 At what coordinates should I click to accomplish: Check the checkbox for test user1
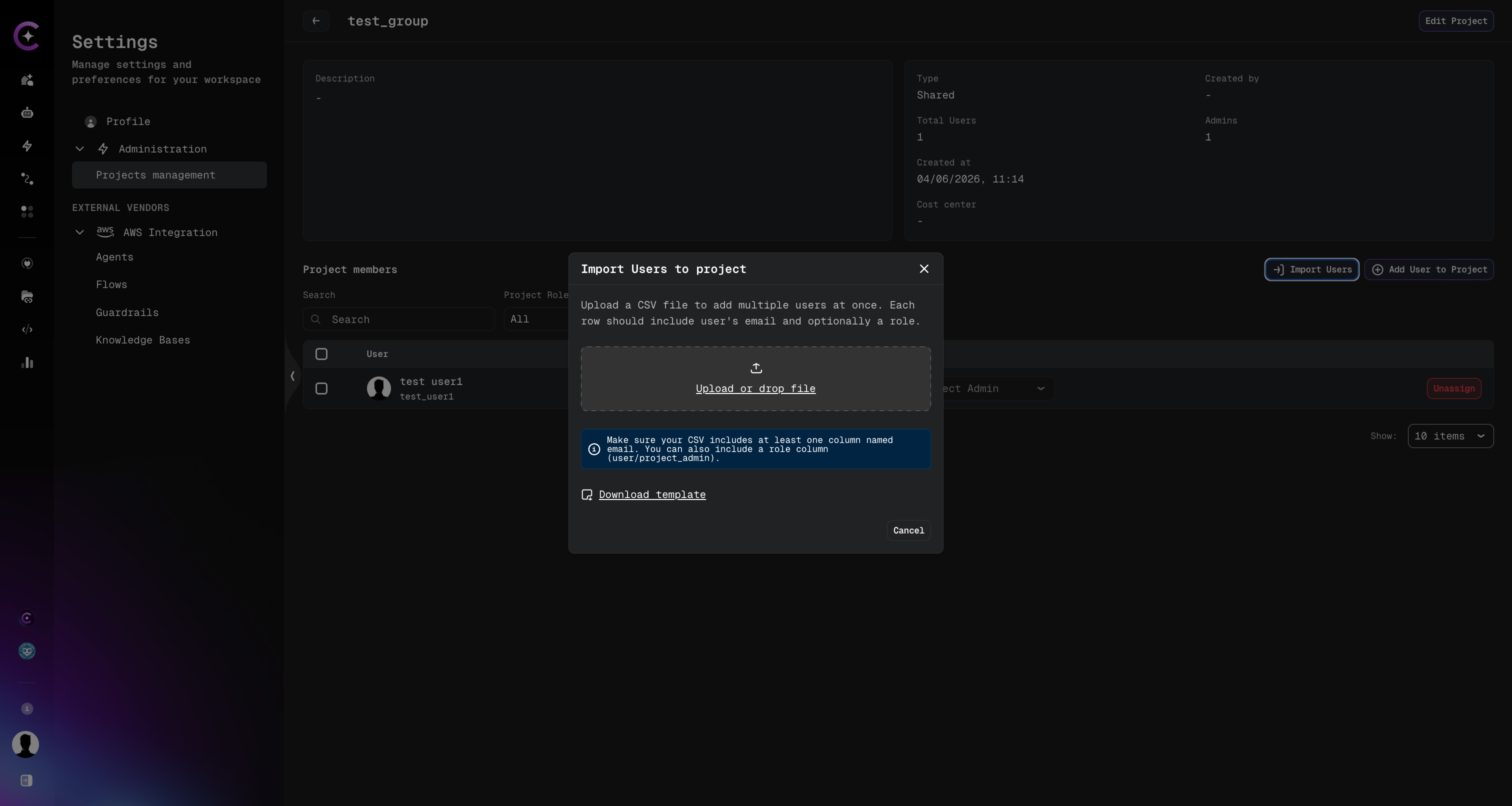[x=321, y=388]
